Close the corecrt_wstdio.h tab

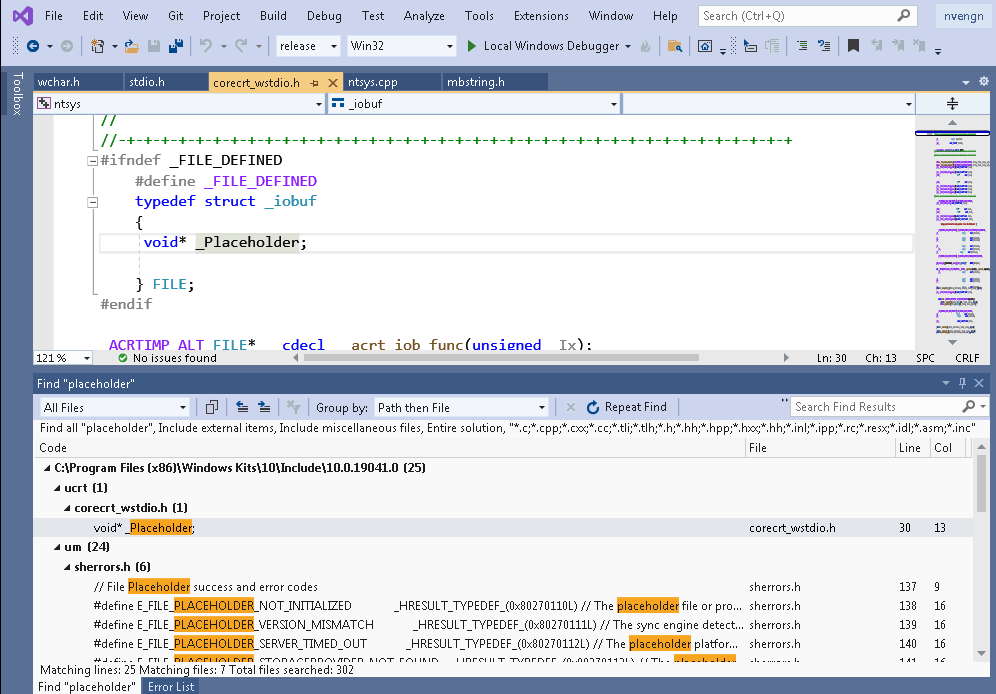coord(332,83)
